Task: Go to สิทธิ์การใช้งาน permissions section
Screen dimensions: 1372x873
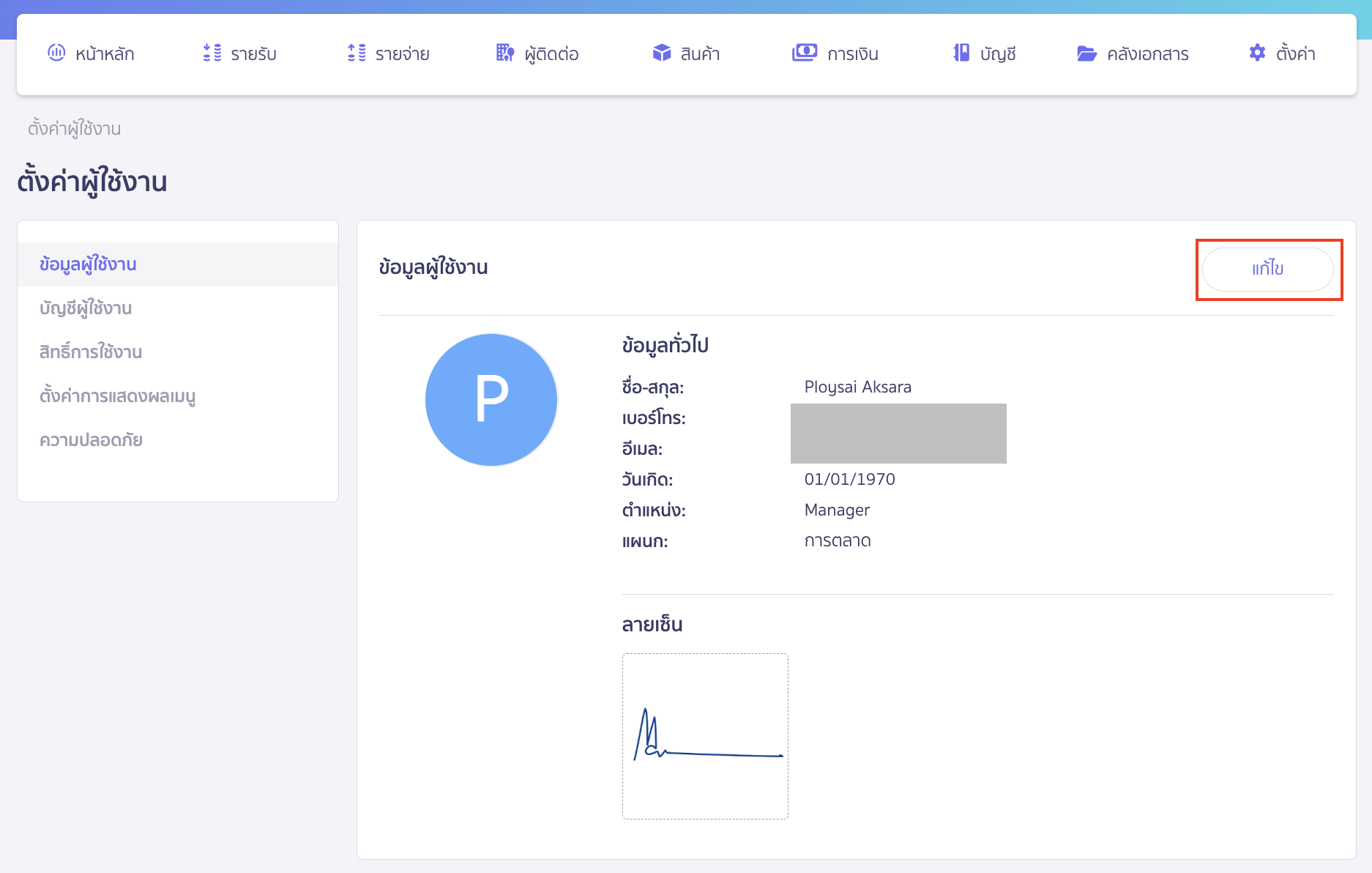Action: 91,352
